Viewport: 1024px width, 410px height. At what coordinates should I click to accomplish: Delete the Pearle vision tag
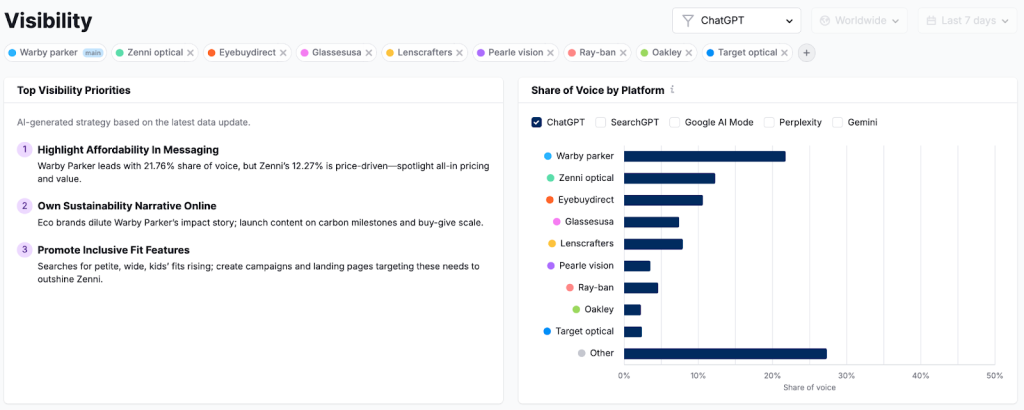[x=550, y=53]
